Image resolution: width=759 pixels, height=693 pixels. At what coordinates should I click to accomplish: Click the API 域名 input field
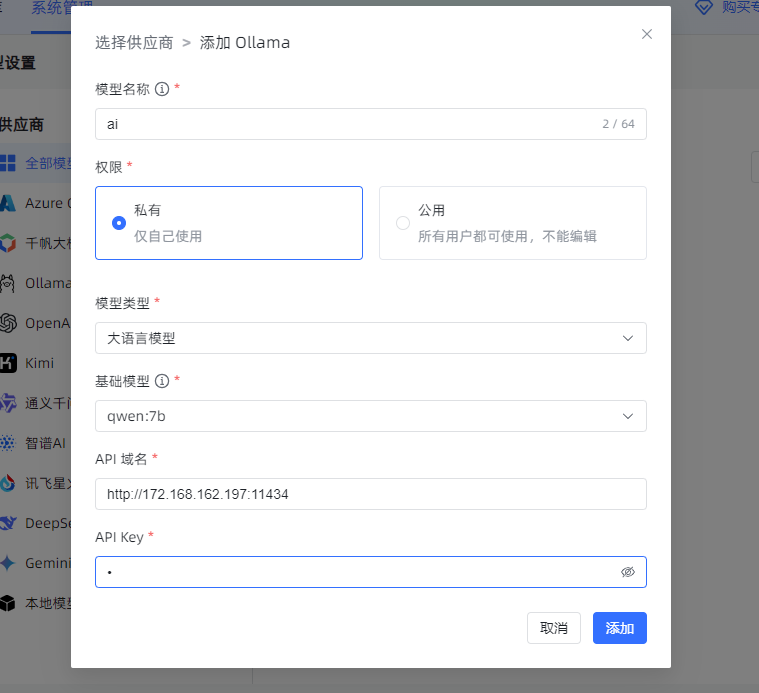tap(370, 494)
